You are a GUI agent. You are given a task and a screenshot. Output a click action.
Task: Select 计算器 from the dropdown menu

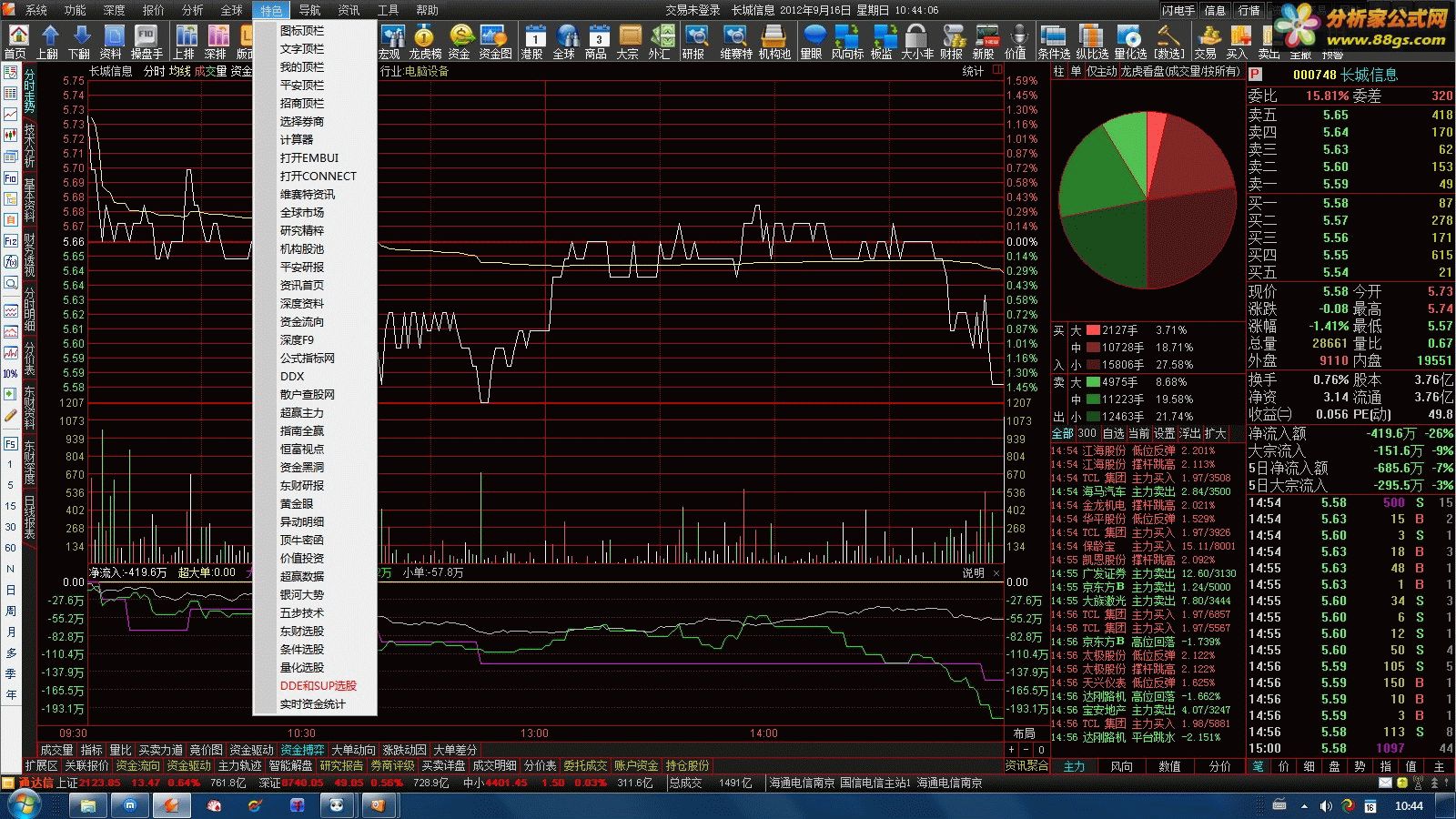tap(297, 139)
